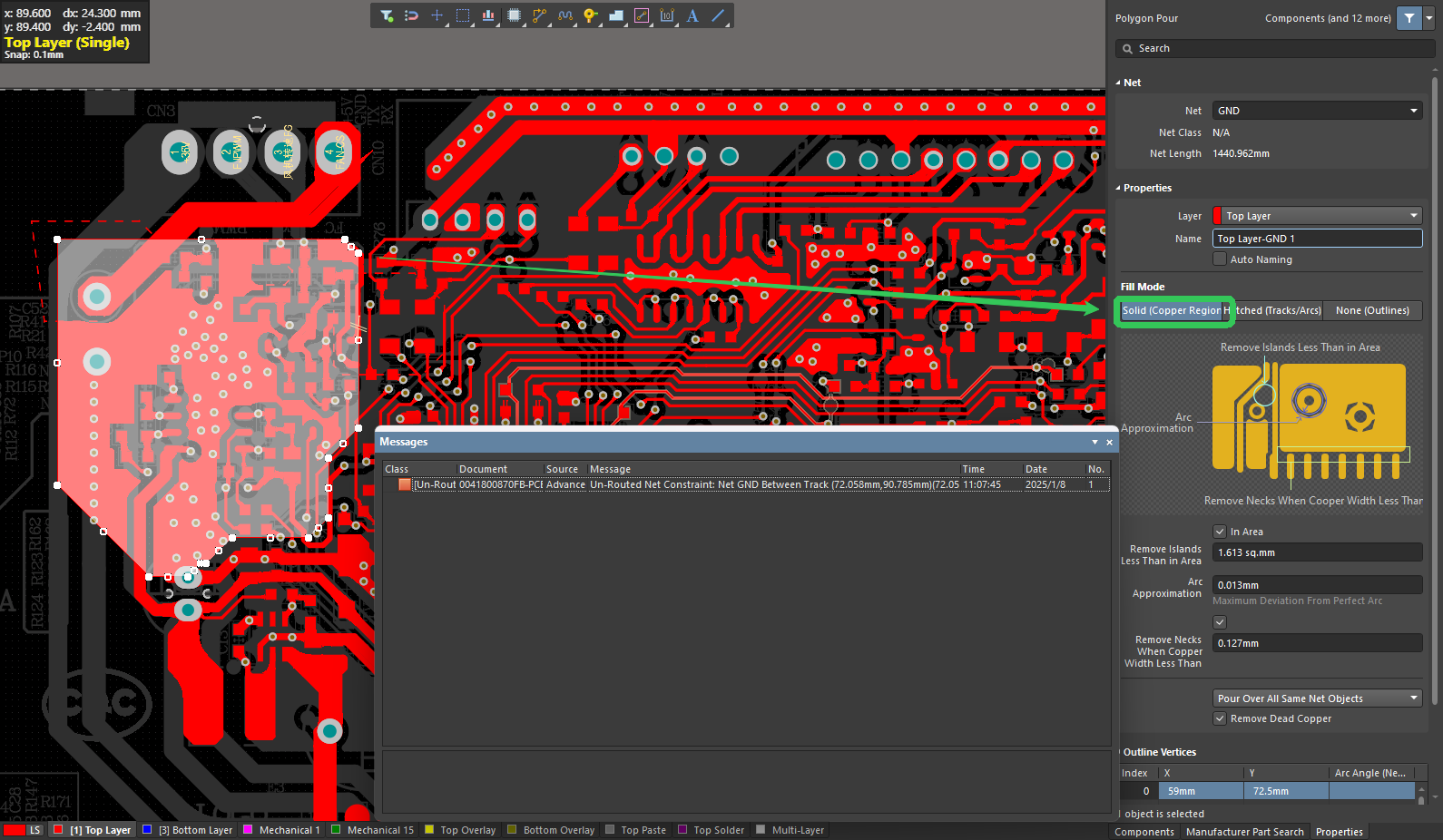Choose the place via tool

click(591, 15)
